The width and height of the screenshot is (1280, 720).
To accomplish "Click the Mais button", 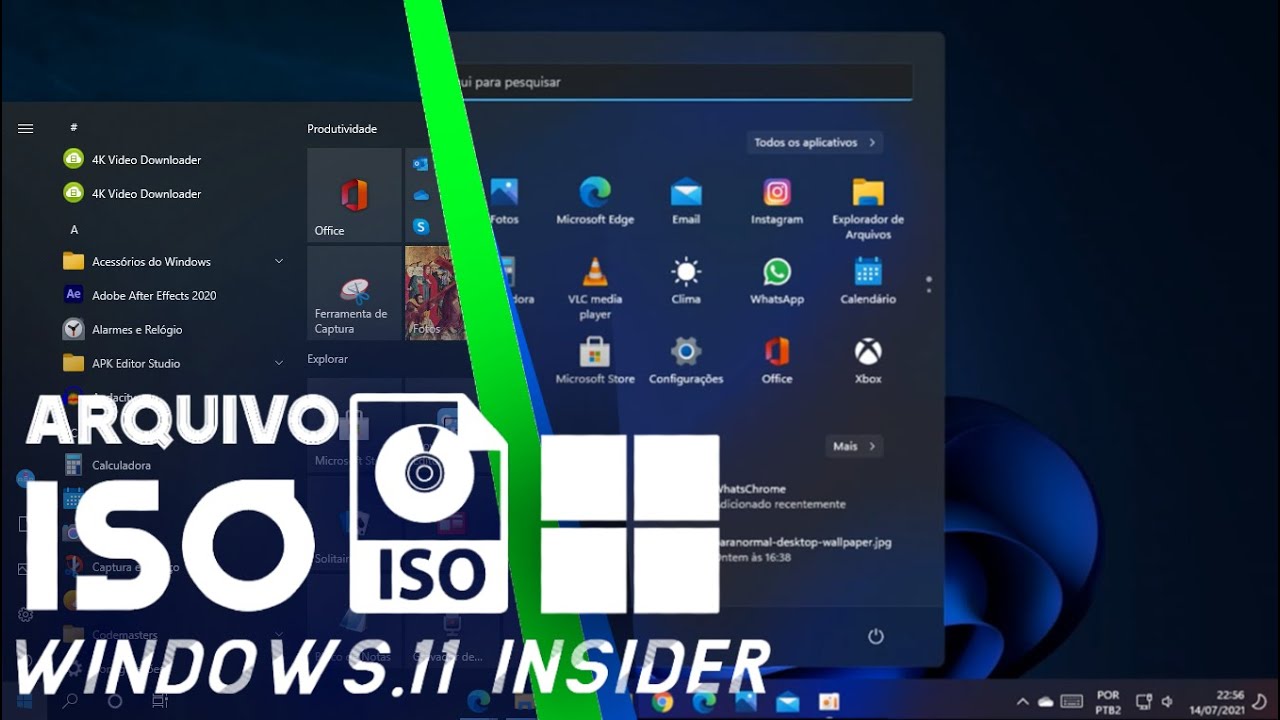I will 854,446.
